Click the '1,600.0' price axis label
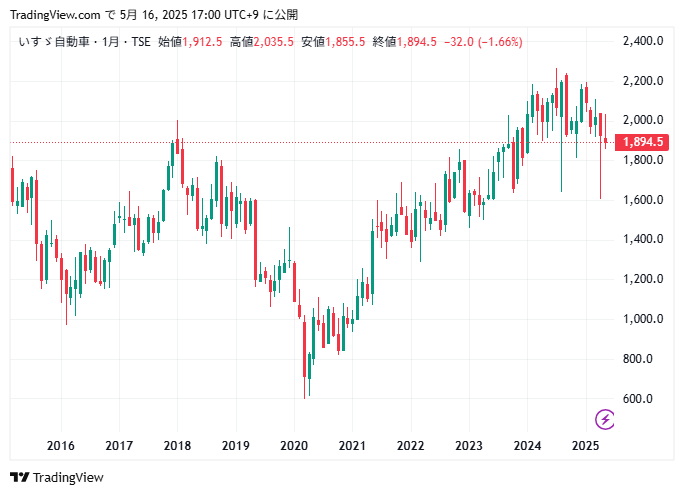Image resolution: width=684 pixels, height=495 pixels. coord(643,200)
